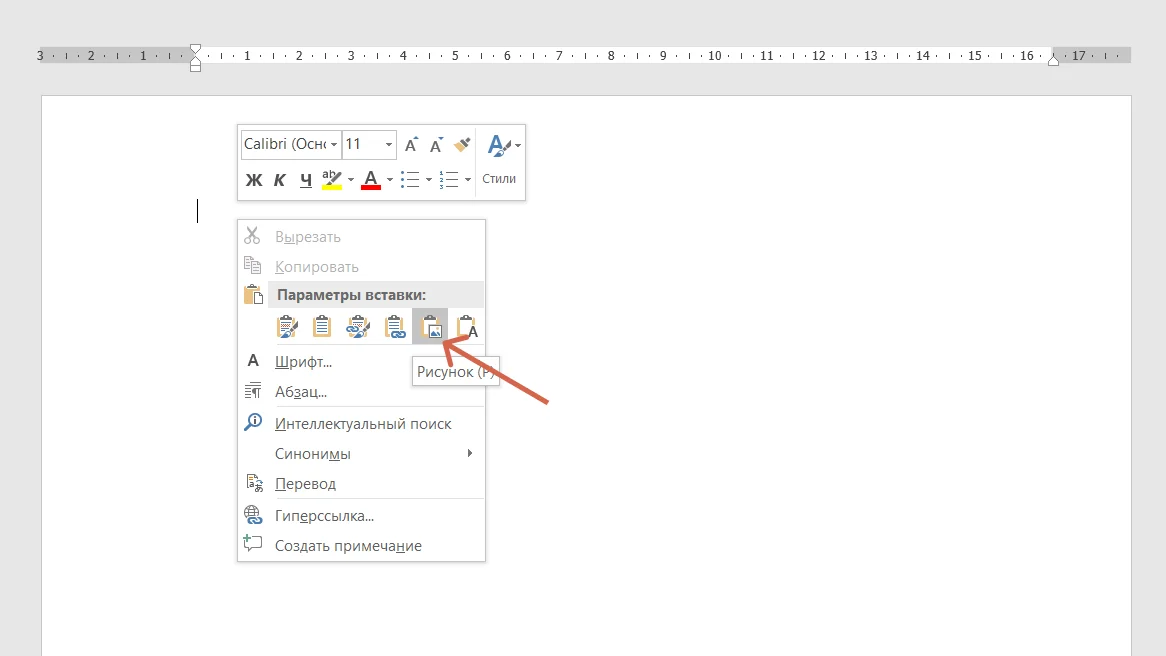Click Keep Text Only paste option
The image size is (1166, 656).
(x=466, y=327)
